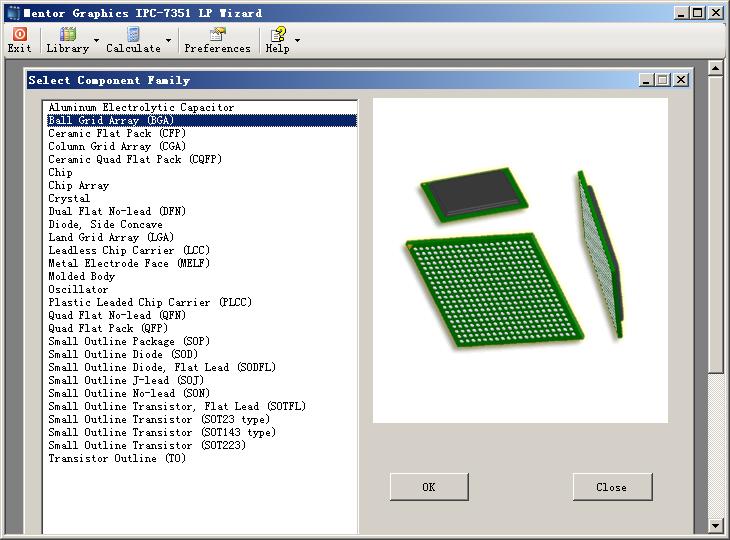This screenshot has width=730, height=540.
Task: Select Metal Electrode Face (MELF)
Action: click(202, 264)
